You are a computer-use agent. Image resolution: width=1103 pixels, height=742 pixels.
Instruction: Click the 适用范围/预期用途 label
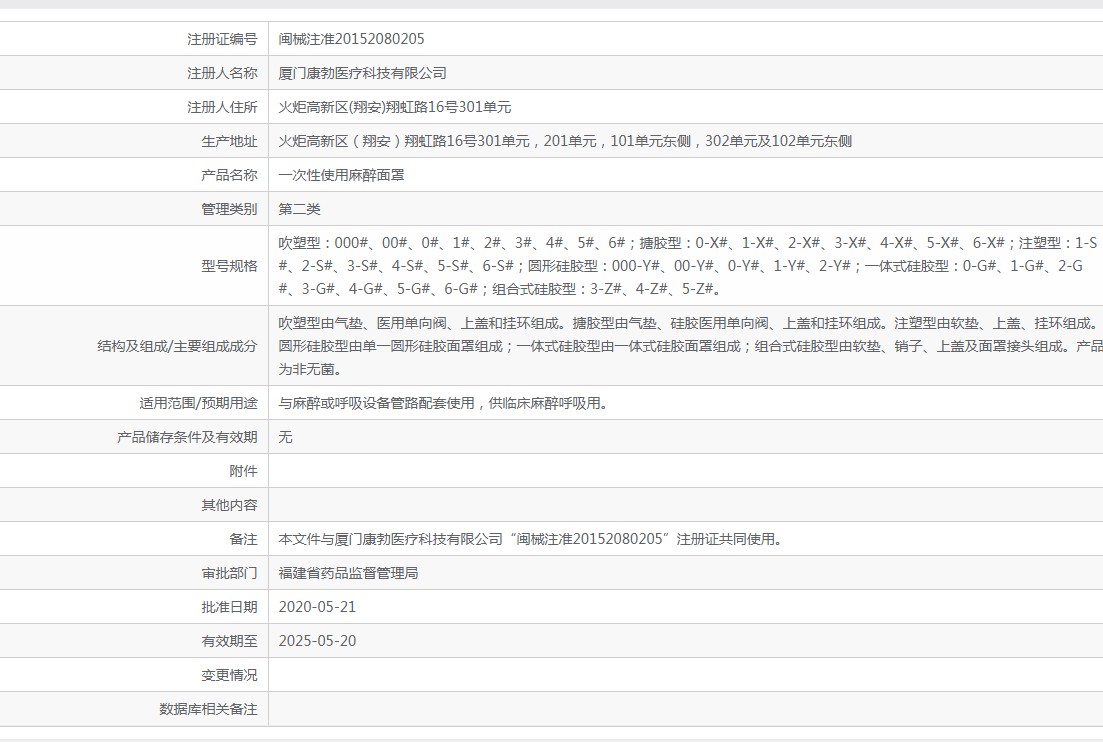coord(198,404)
